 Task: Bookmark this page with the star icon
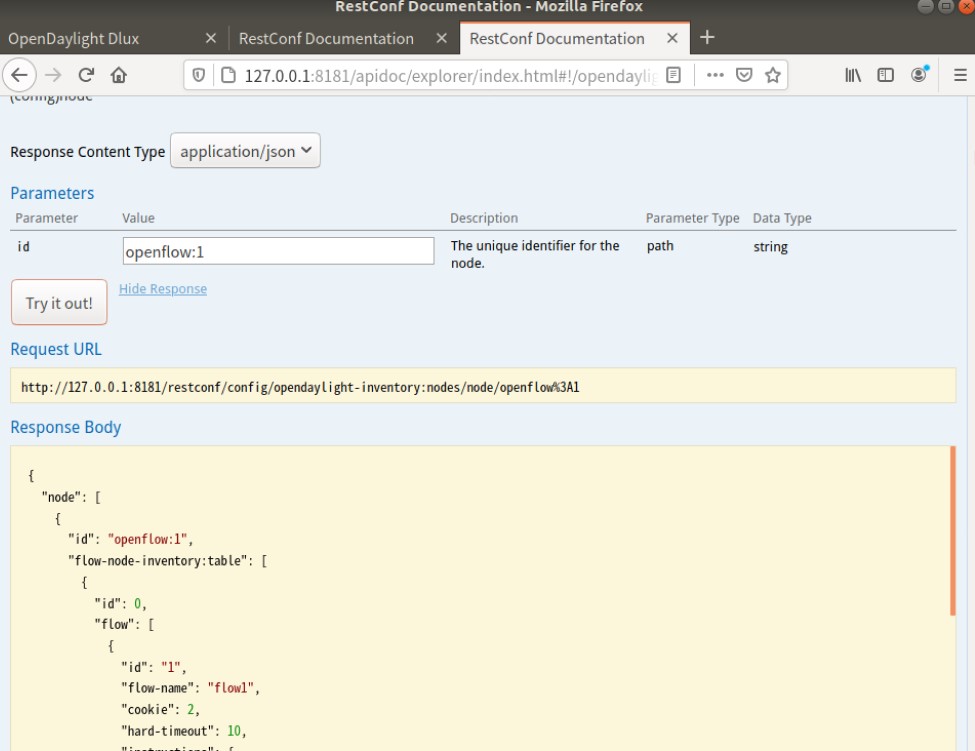pos(772,75)
